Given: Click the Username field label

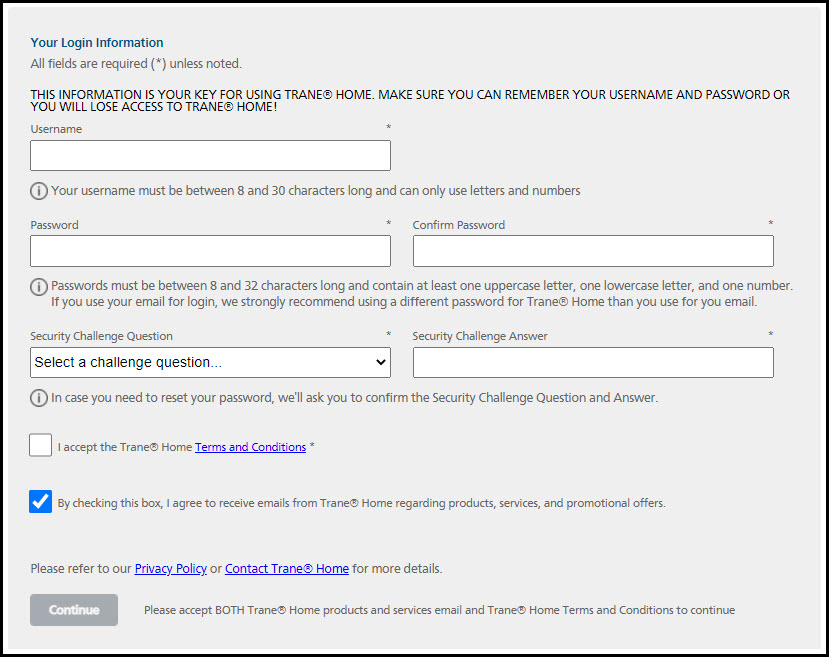Looking at the screenshot, I should (56, 129).
